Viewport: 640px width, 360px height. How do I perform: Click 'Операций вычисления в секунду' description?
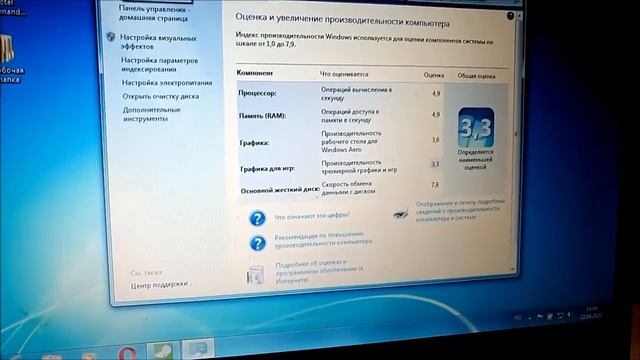tap(356, 94)
